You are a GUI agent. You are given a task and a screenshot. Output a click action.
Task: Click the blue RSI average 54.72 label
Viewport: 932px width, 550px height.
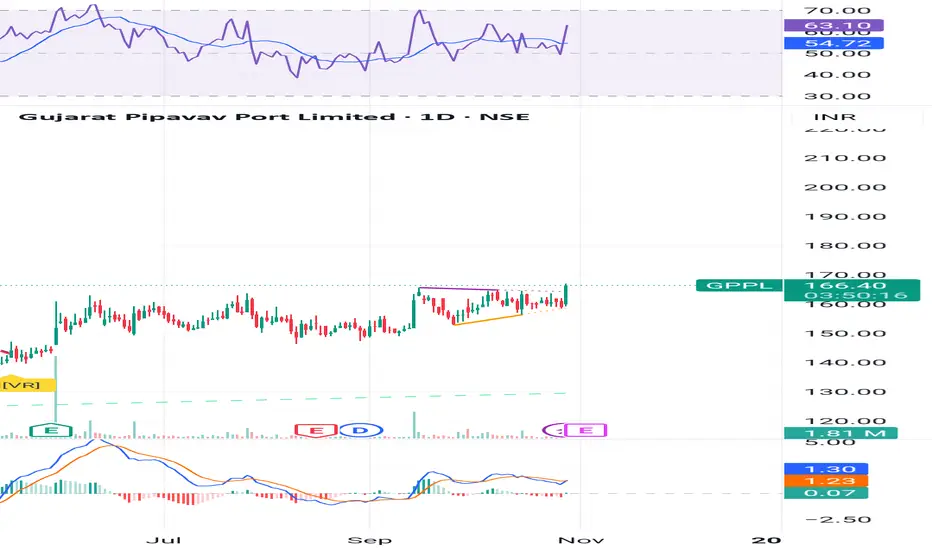(x=834, y=43)
